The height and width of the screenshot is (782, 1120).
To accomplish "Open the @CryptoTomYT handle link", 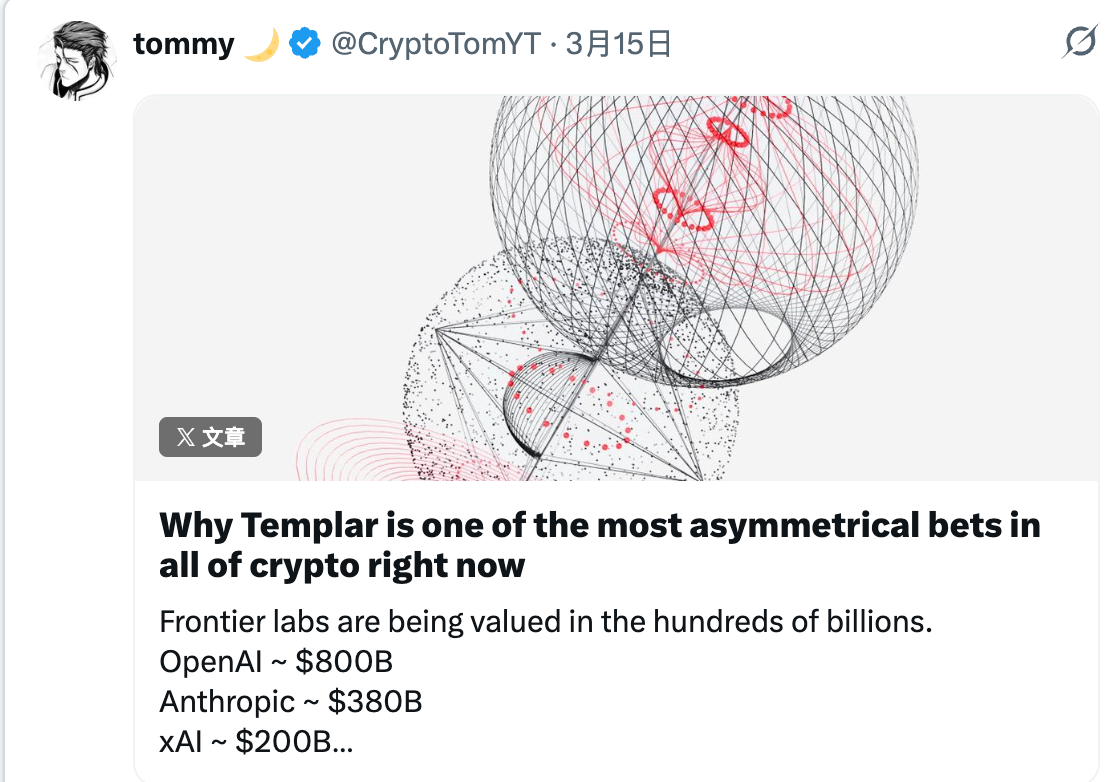I will [x=435, y=44].
